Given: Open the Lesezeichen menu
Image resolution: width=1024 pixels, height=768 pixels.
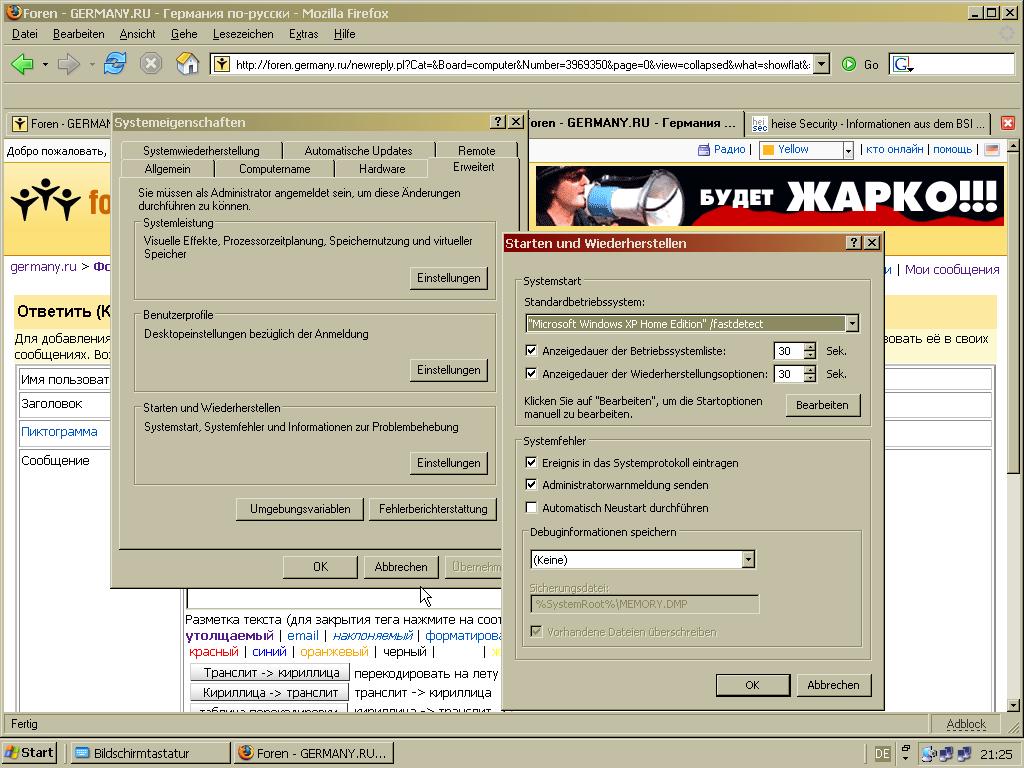Looking at the screenshot, I should click(243, 34).
